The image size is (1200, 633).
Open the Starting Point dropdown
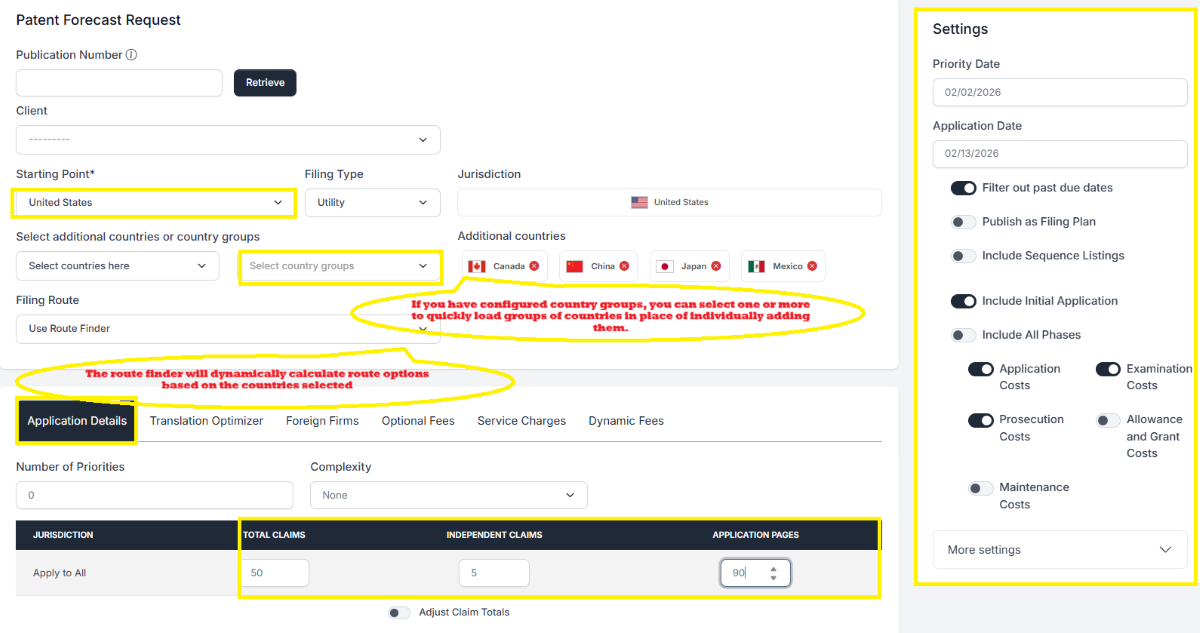coord(154,202)
